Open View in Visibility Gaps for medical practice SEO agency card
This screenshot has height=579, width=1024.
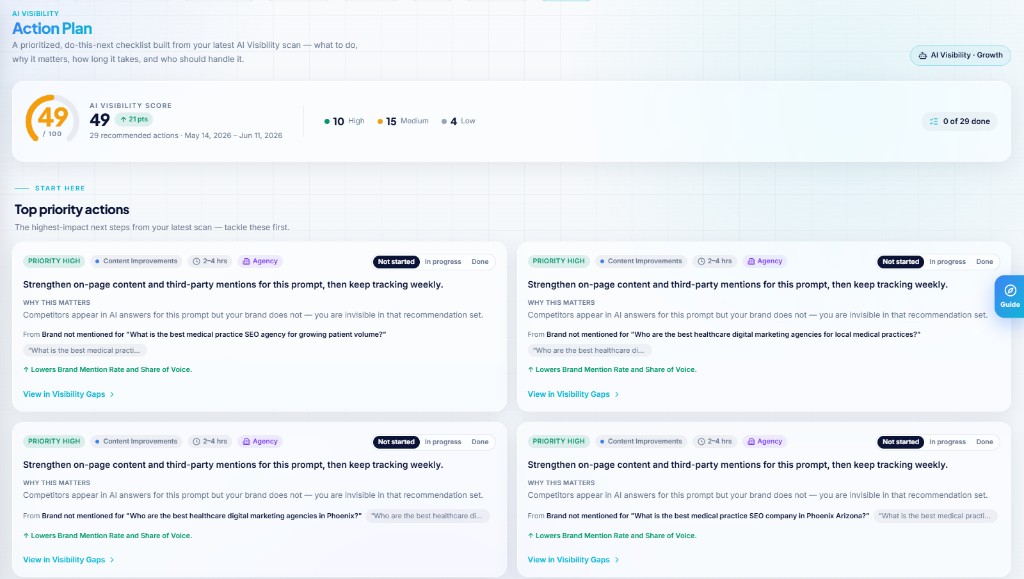[69, 394]
